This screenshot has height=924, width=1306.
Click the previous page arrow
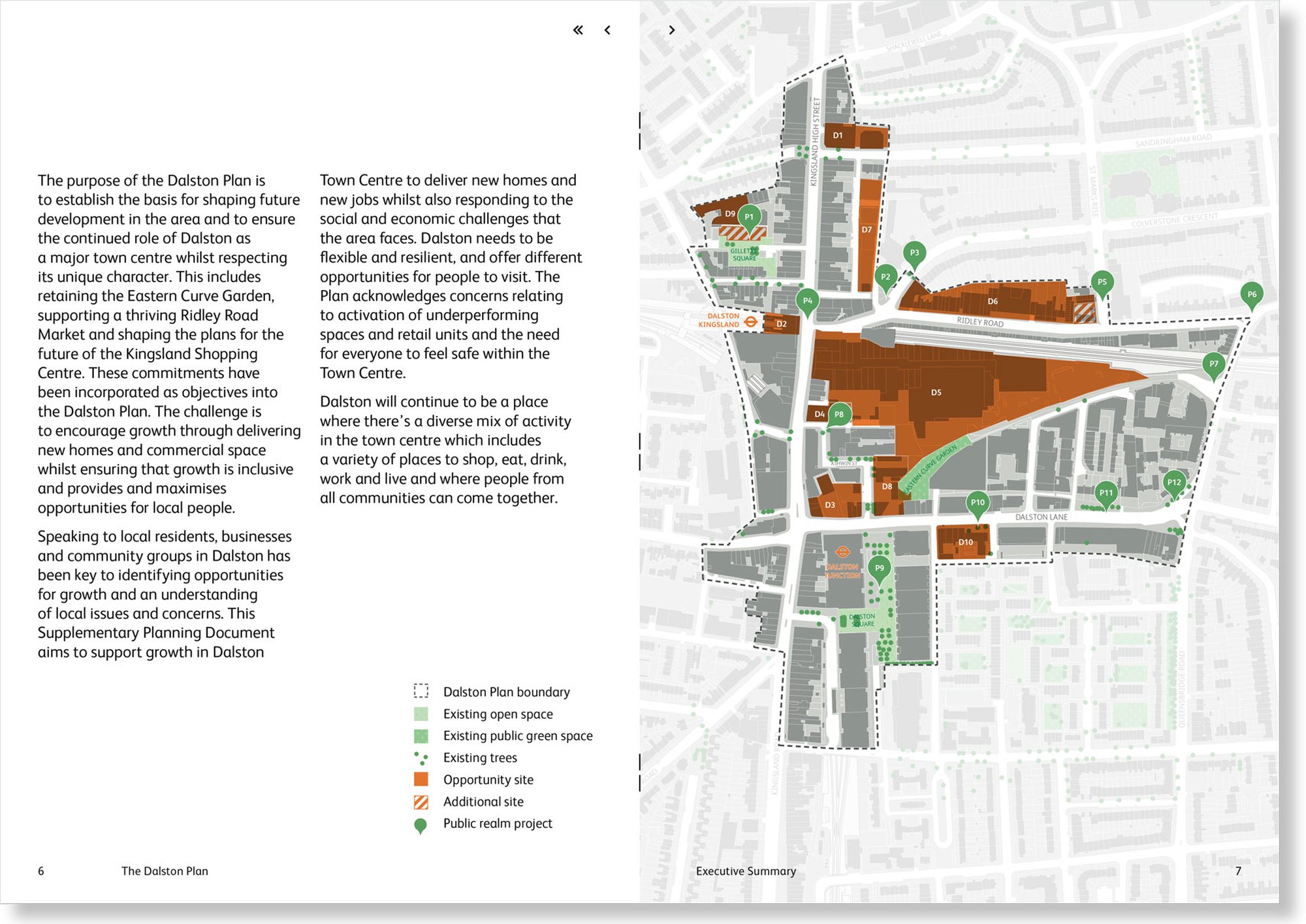tap(607, 30)
